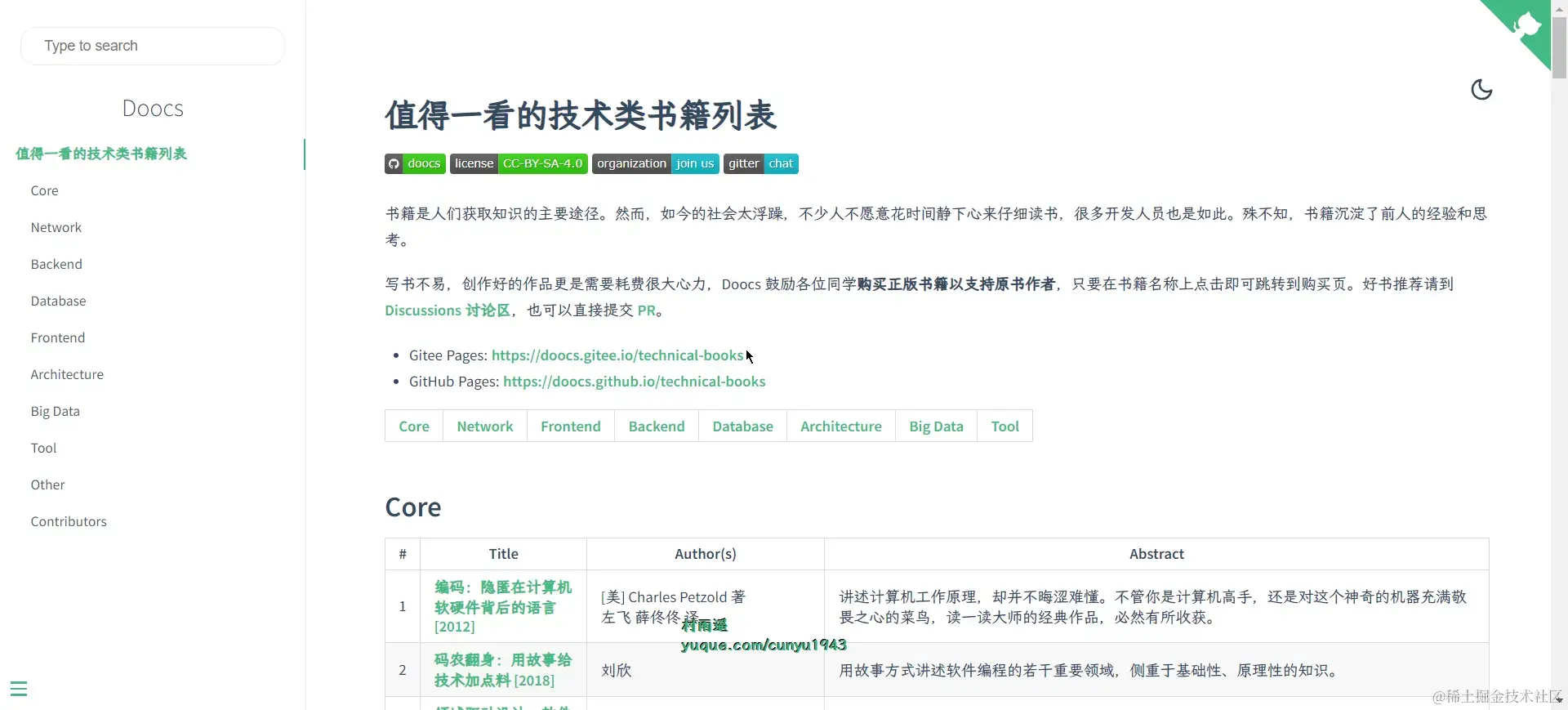Screen dimensions: 1568x710
Task: Go to Big Data in the sidebar
Action: click(55, 411)
